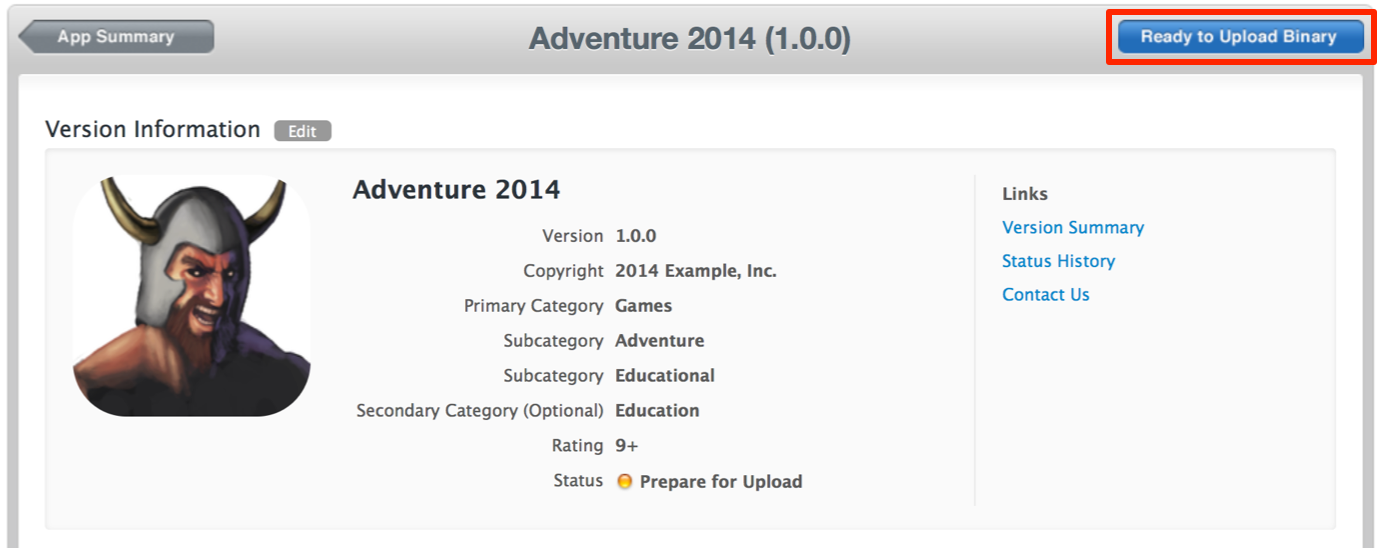Viewport: 1382px width, 548px height.
Task: Click the page title Adventure 2014 (1.0.0)
Action: point(690,39)
